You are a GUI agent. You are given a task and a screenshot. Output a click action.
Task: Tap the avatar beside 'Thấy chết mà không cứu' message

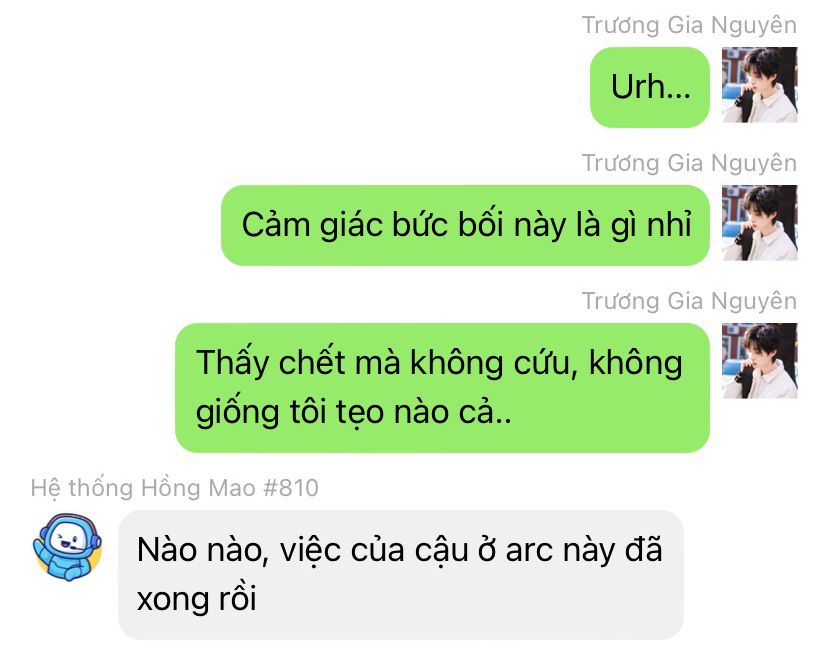tap(759, 361)
